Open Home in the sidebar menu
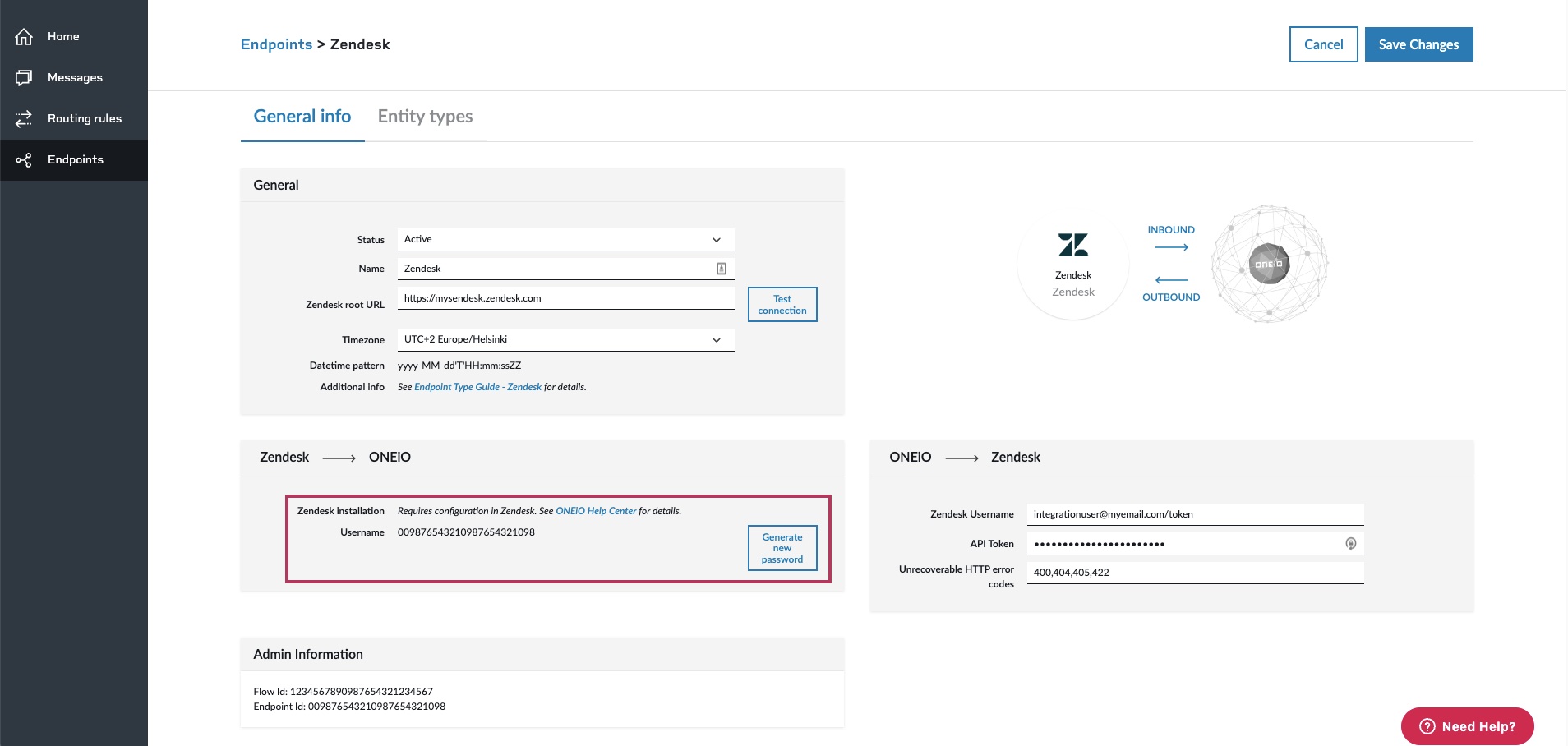Screen dimensions: 1568x746 74,36
